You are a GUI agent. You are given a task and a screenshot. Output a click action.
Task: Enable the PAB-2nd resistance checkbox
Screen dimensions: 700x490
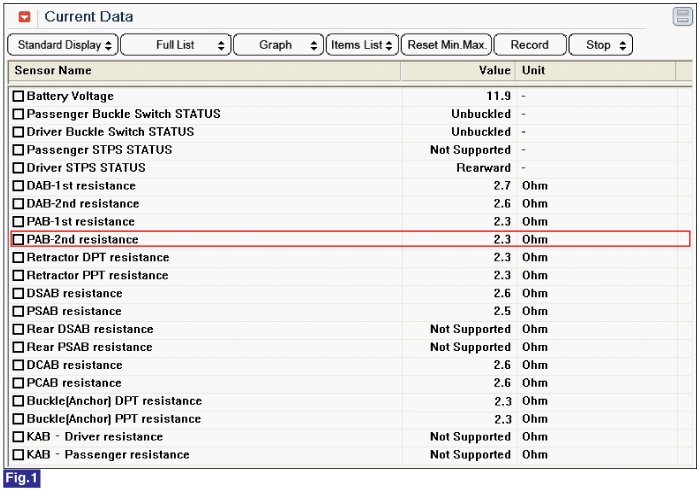pos(18,240)
